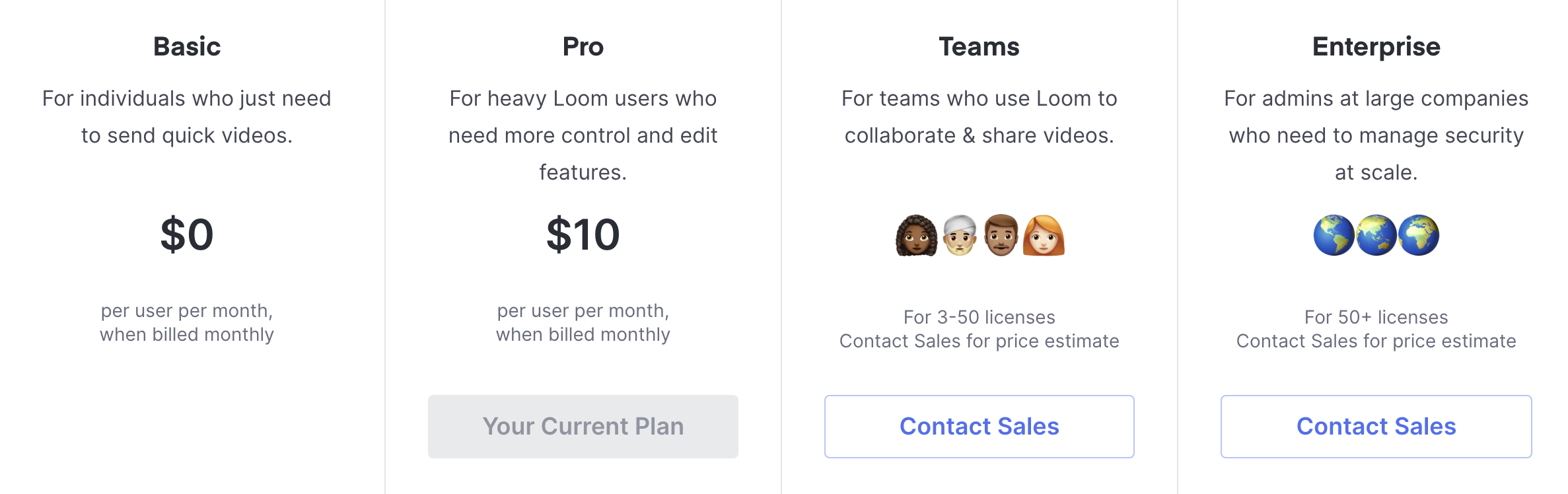Image resolution: width=1568 pixels, height=494 pixels.
Task: Click the last globe emoji showing Africa
Action: [1419, 235]
